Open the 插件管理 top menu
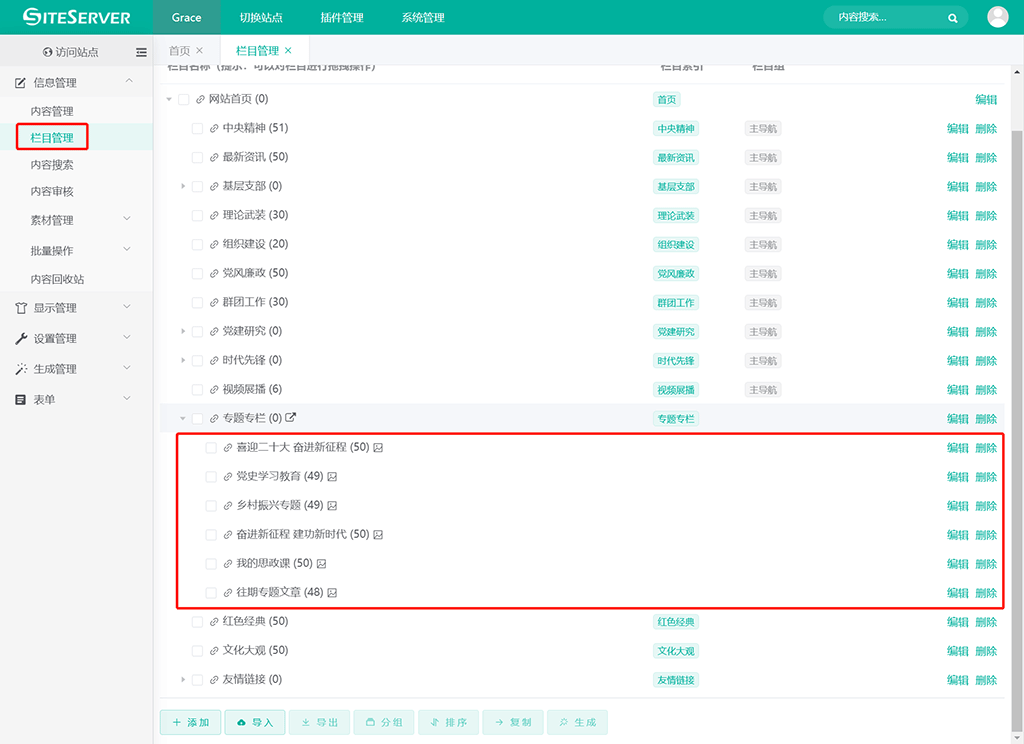This screenshot has height=744, width=1024. click(343, 18)
